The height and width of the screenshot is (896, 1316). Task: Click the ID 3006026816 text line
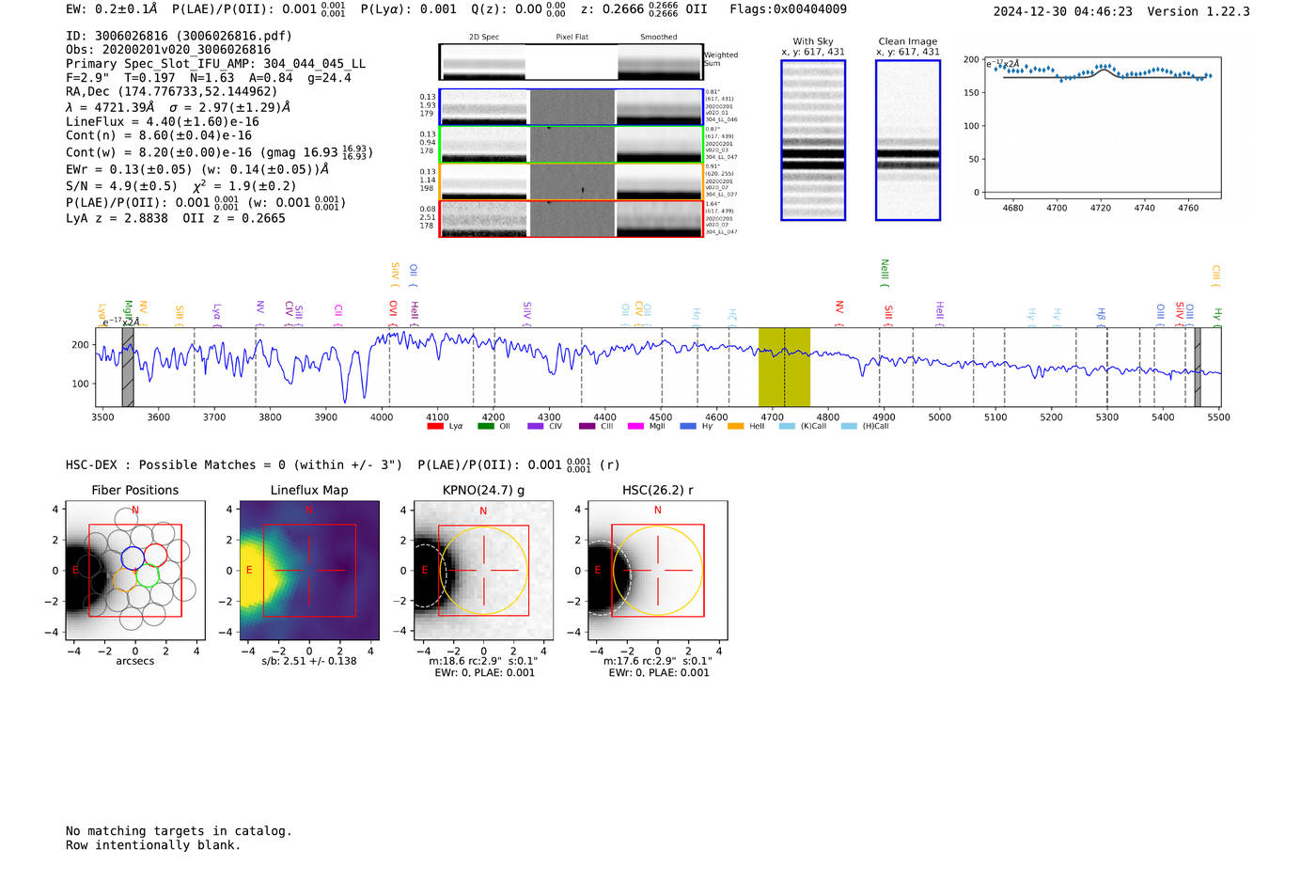click(x=179, y=36)
